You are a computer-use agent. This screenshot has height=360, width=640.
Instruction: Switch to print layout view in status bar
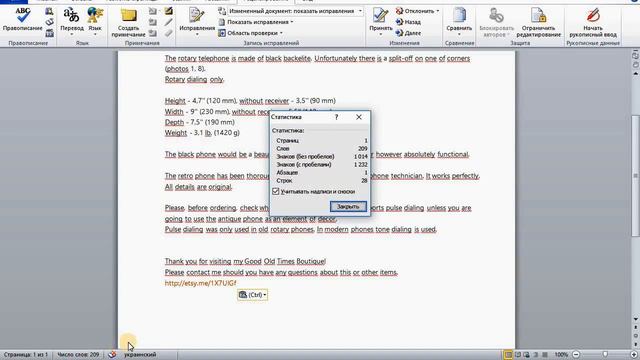tap(508, 355)
